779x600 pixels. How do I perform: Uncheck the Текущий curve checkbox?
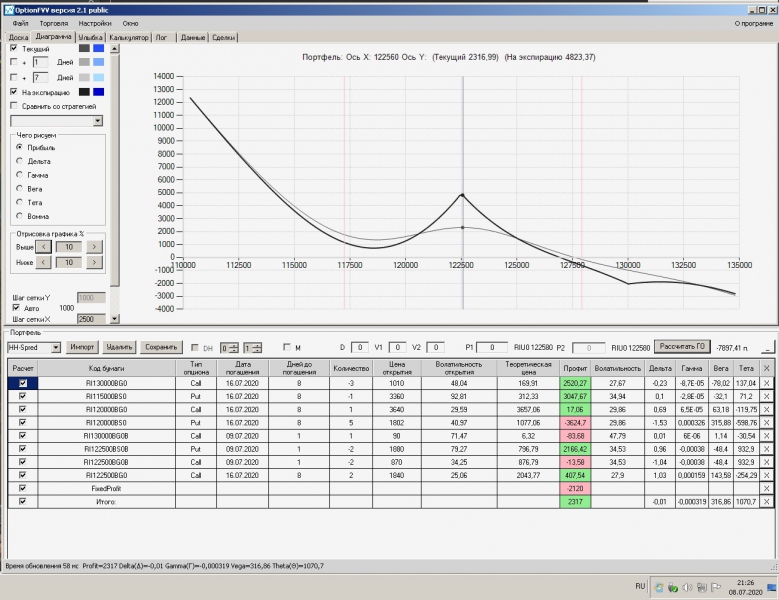[x=14, y=48]
